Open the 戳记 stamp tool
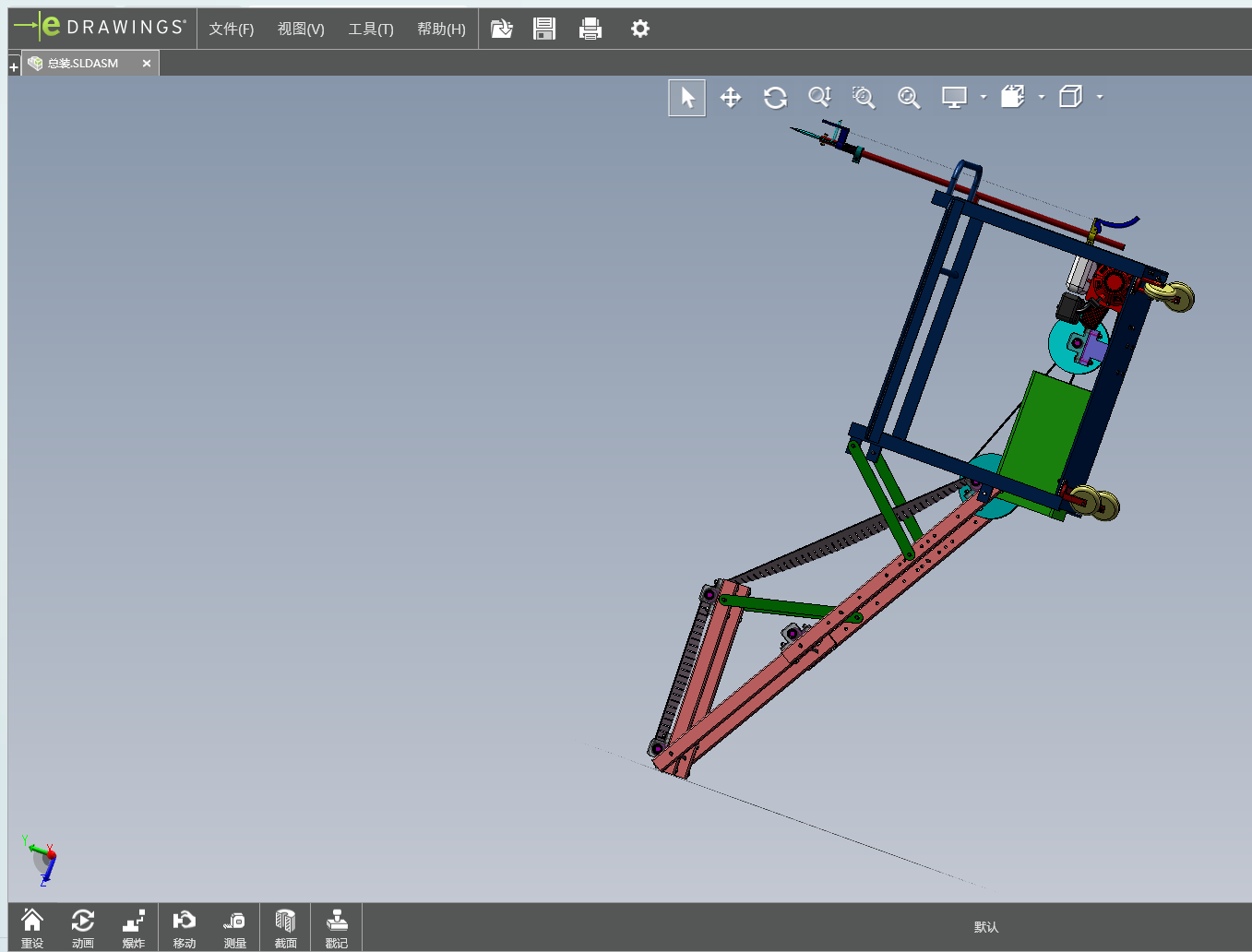Image resolution: width=1252 pixels, height=952 pixels. [337, 928]
